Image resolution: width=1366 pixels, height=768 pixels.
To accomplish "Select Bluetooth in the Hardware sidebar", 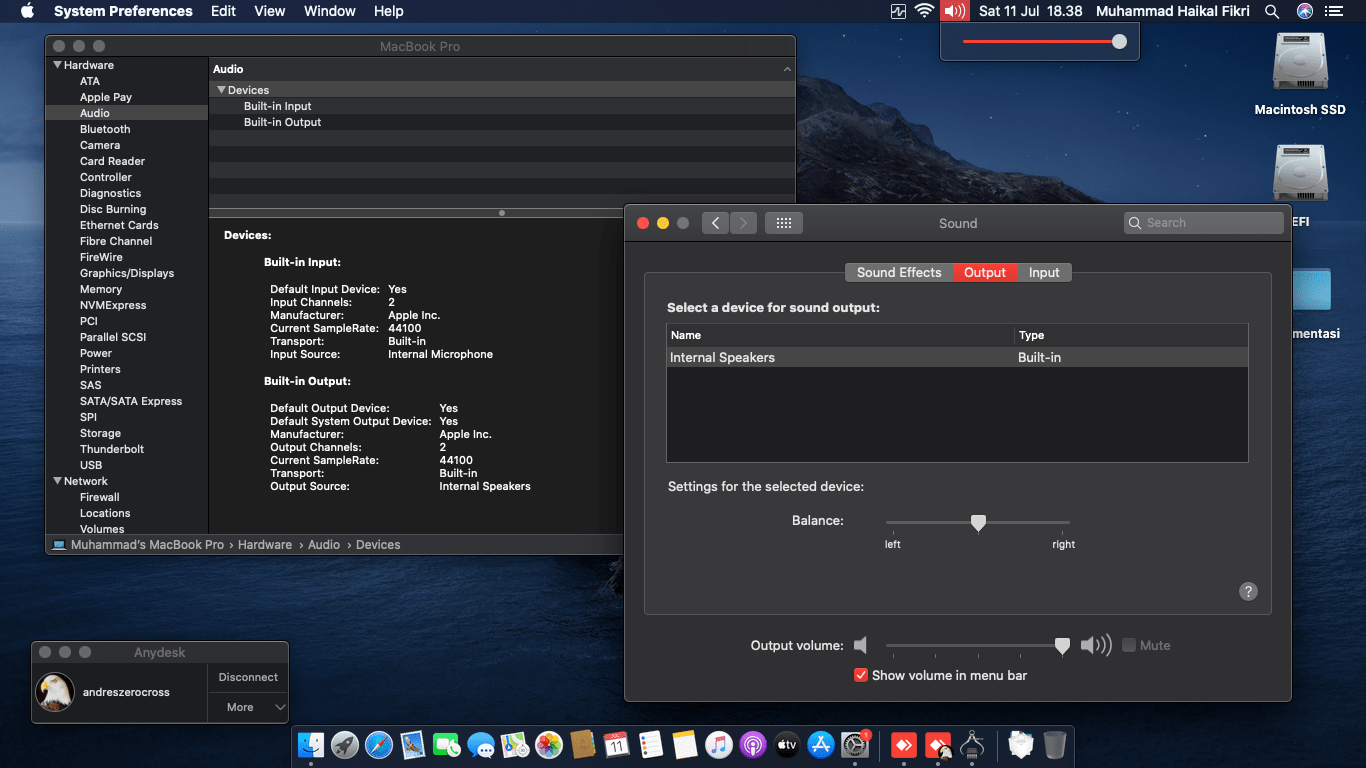I will tap(105, 129).
